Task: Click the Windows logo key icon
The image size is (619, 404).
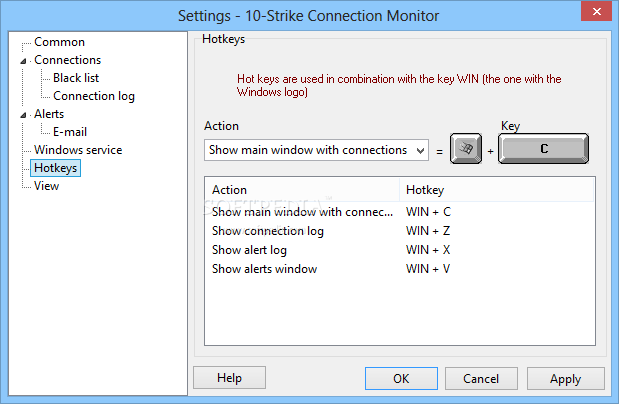Action: [x=466, y=148]
